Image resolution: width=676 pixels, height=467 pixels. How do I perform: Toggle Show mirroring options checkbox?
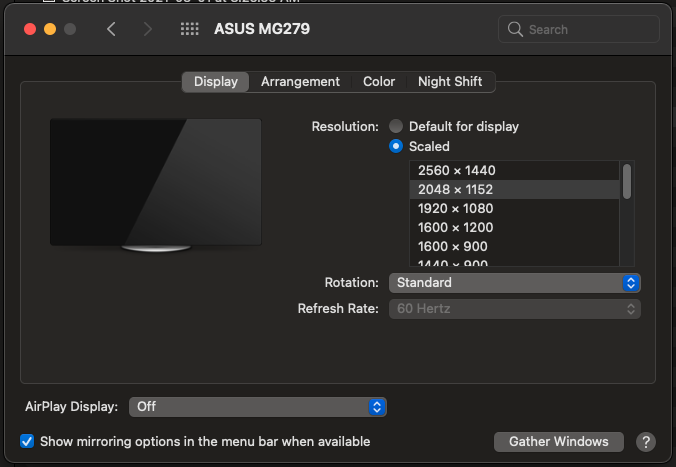click(x=28, y=441)
